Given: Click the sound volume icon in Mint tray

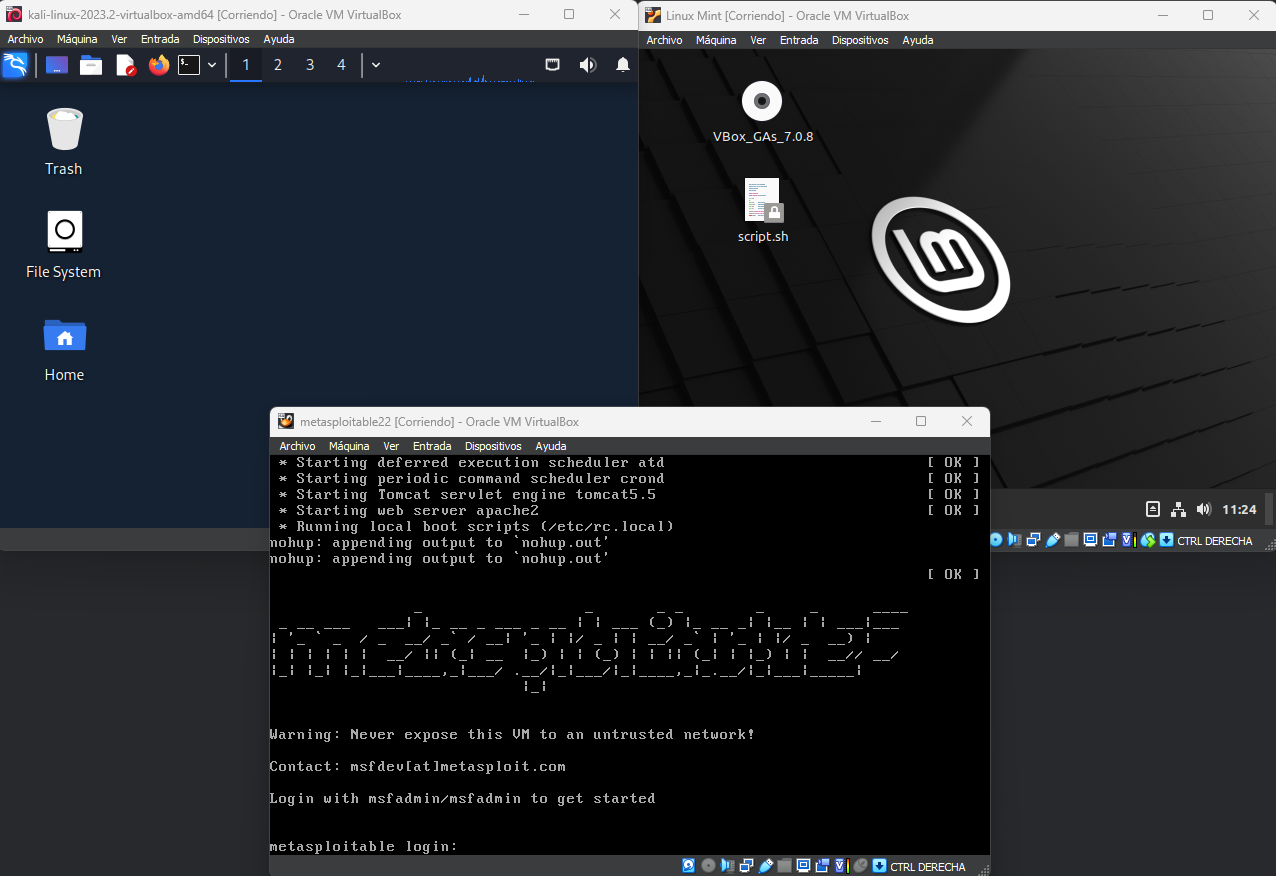Looking at the screenshot, I should [1203, 509].
